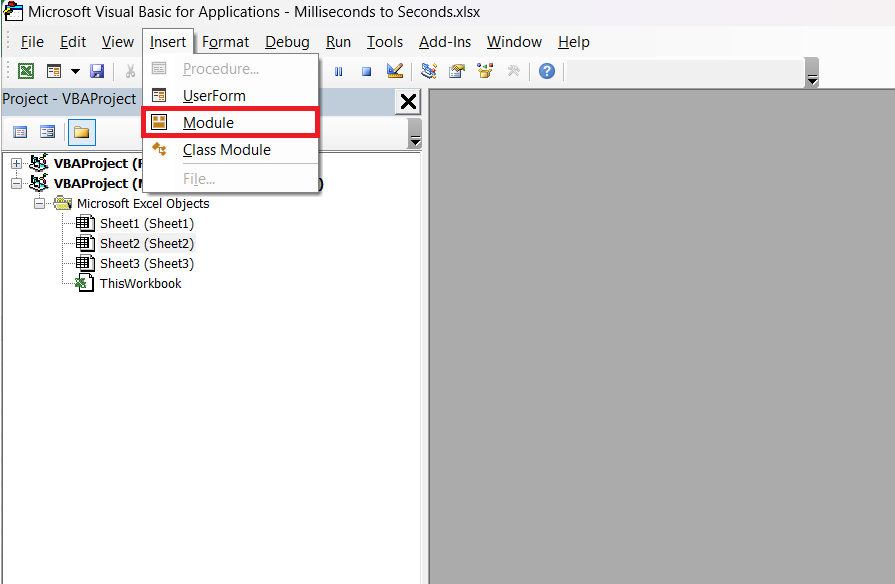Click the VBA application icon in title bar

[13, 11]
